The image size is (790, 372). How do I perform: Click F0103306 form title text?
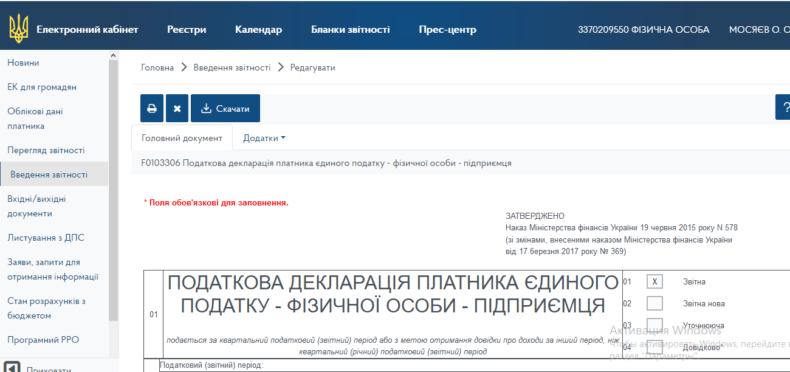point(326,163)
